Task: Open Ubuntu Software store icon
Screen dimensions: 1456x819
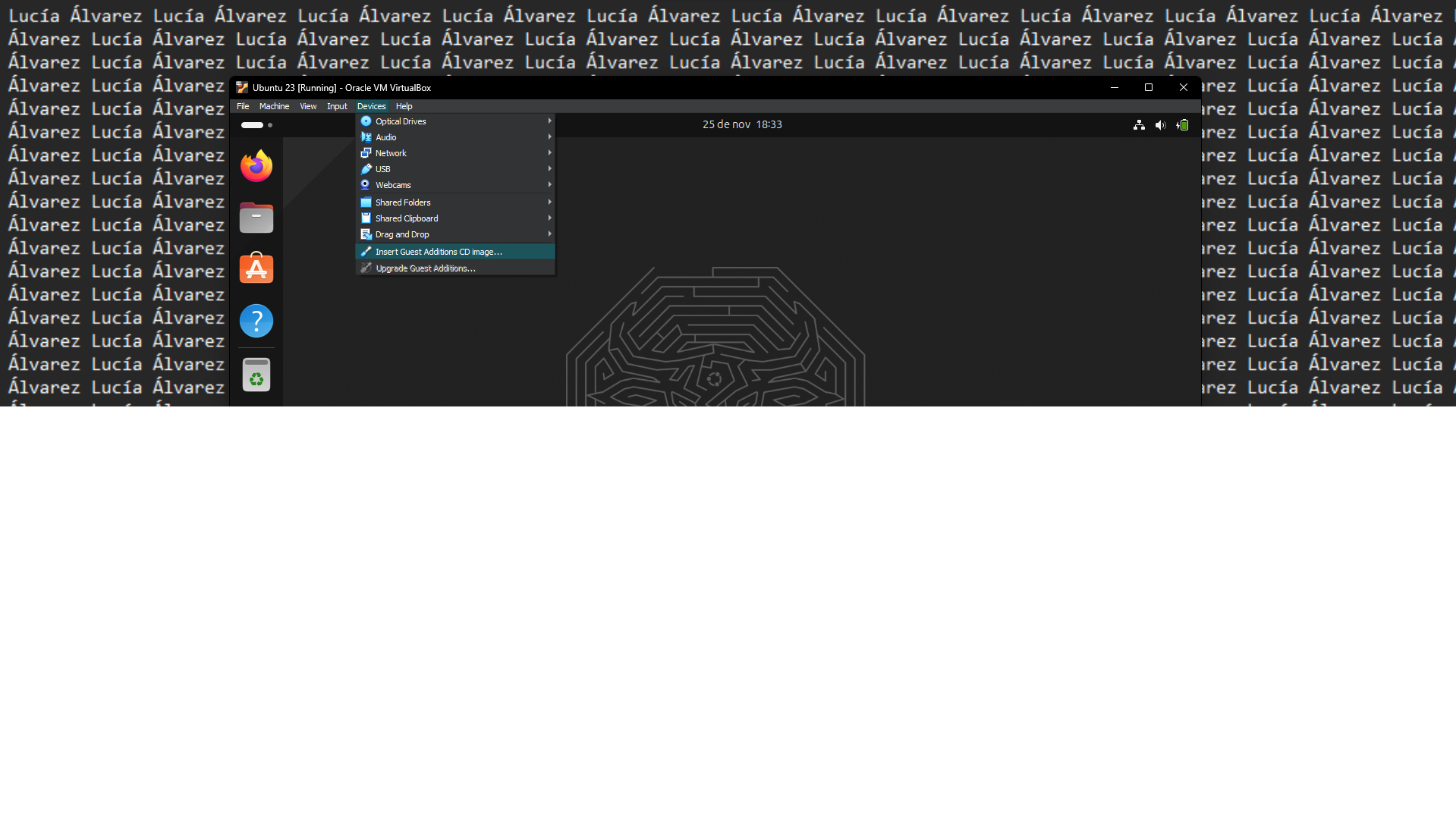Action: tap(256, 269)
